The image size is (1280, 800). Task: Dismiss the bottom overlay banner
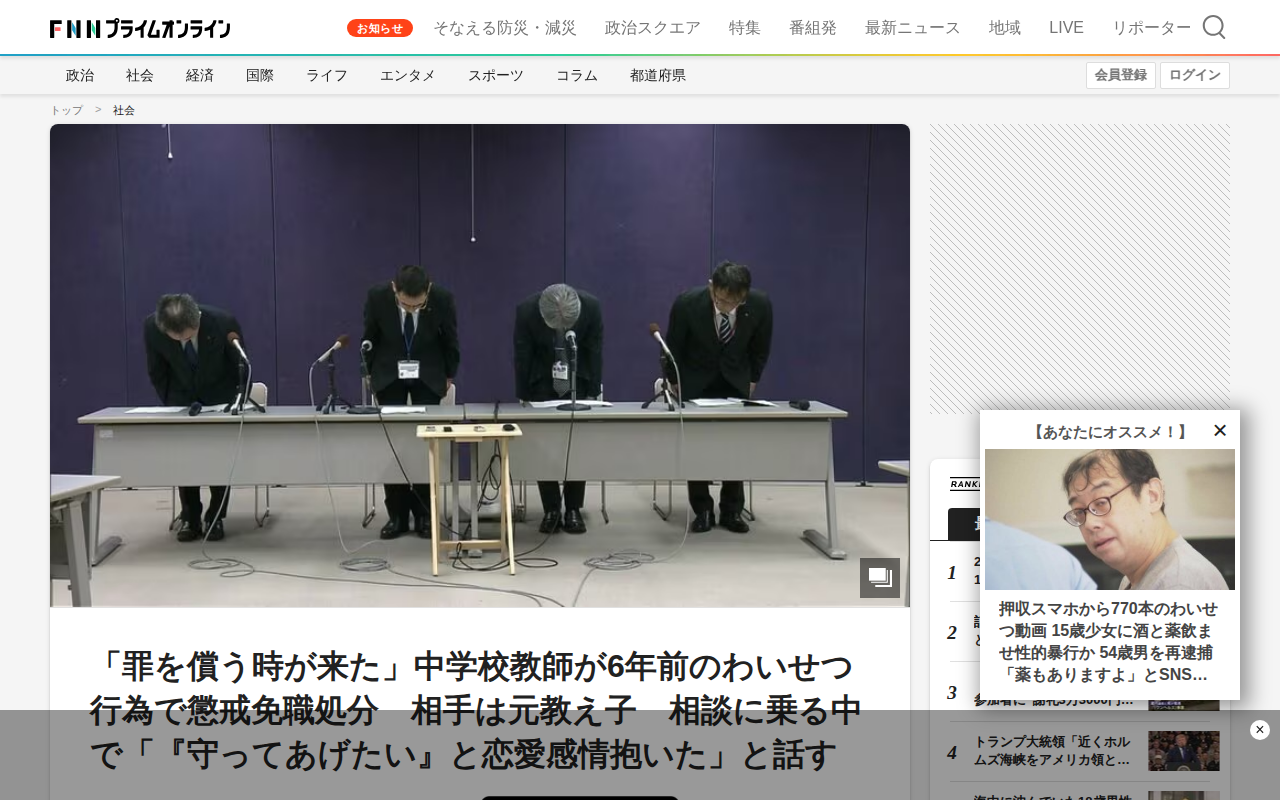tap(1260, 730)
